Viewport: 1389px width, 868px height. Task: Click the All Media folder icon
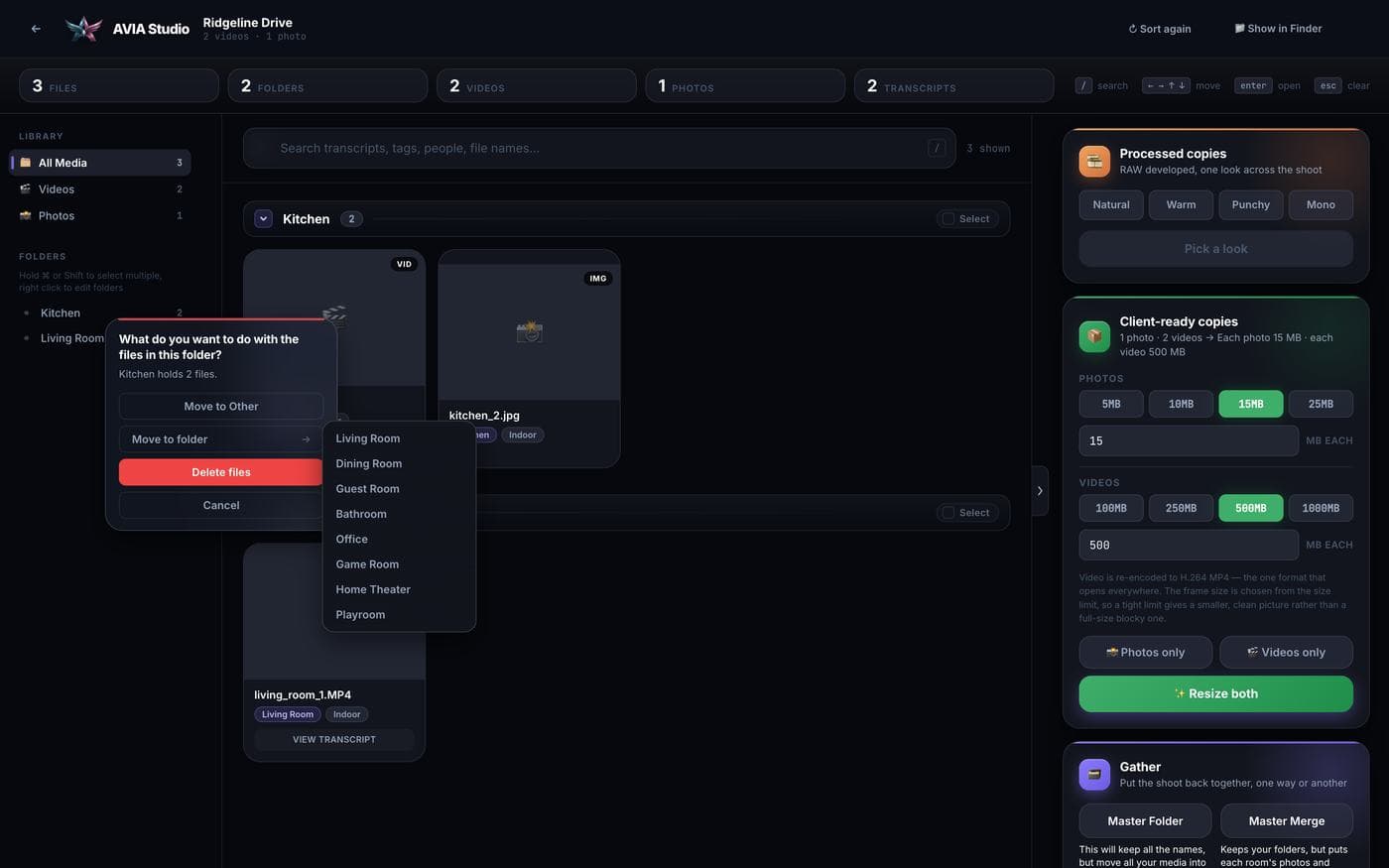click(x=26, y=163)
